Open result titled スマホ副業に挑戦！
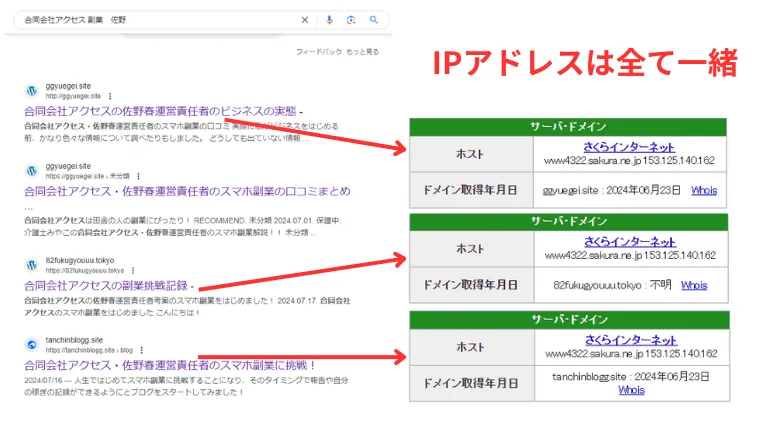 (170, 365)
